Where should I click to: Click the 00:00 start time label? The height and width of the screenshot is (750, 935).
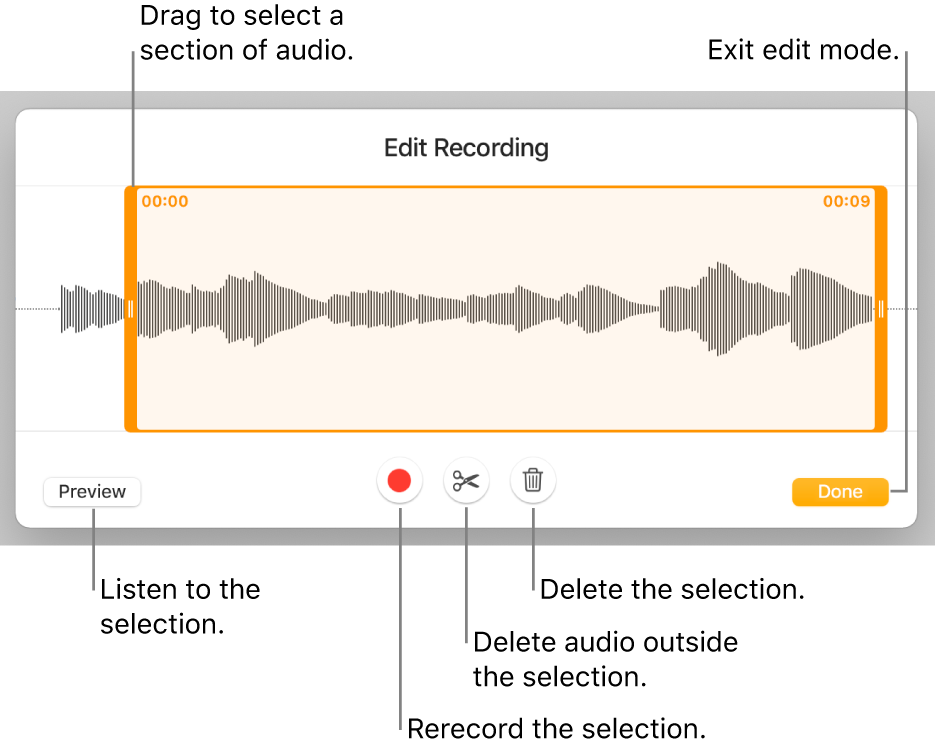coord(165,201)
